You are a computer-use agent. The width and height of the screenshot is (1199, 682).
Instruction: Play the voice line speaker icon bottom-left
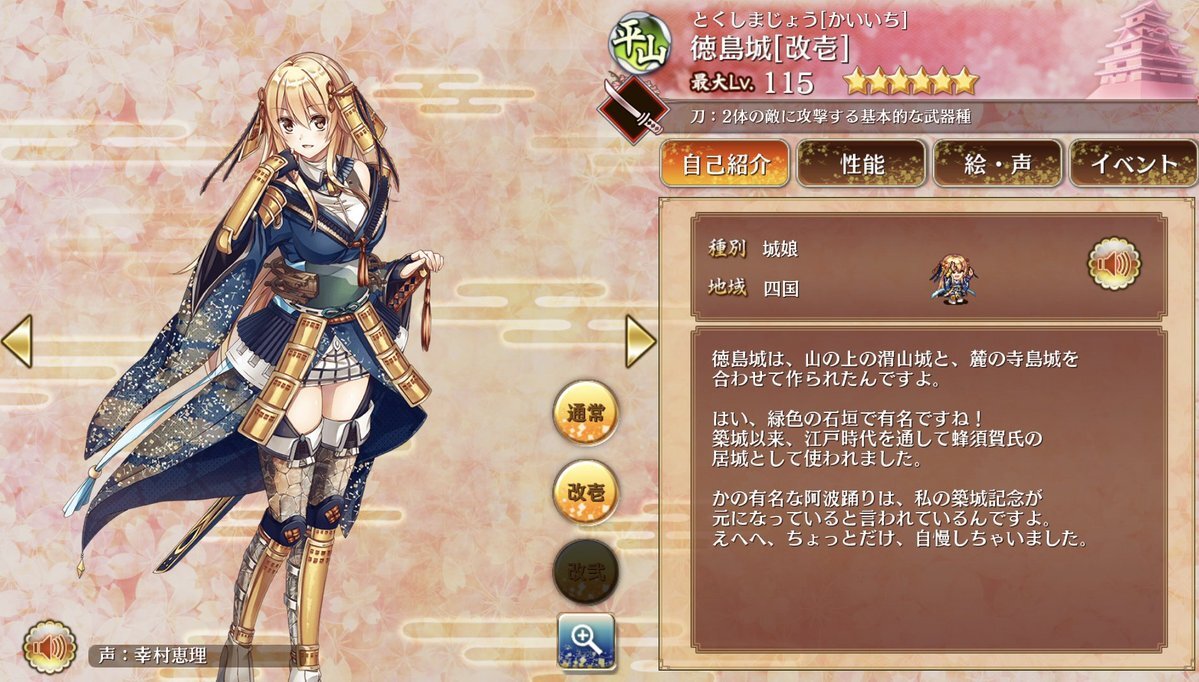click(50, 648)
